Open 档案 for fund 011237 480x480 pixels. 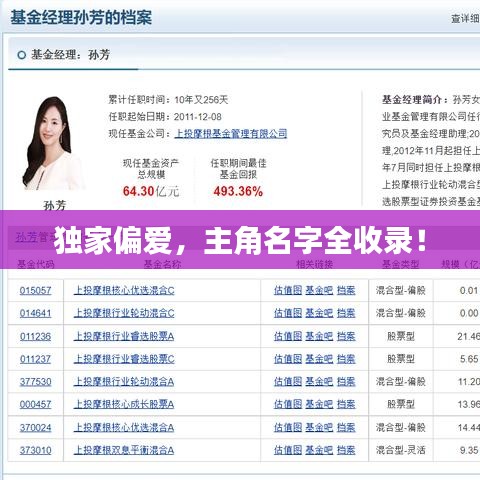tap(346, 359)
